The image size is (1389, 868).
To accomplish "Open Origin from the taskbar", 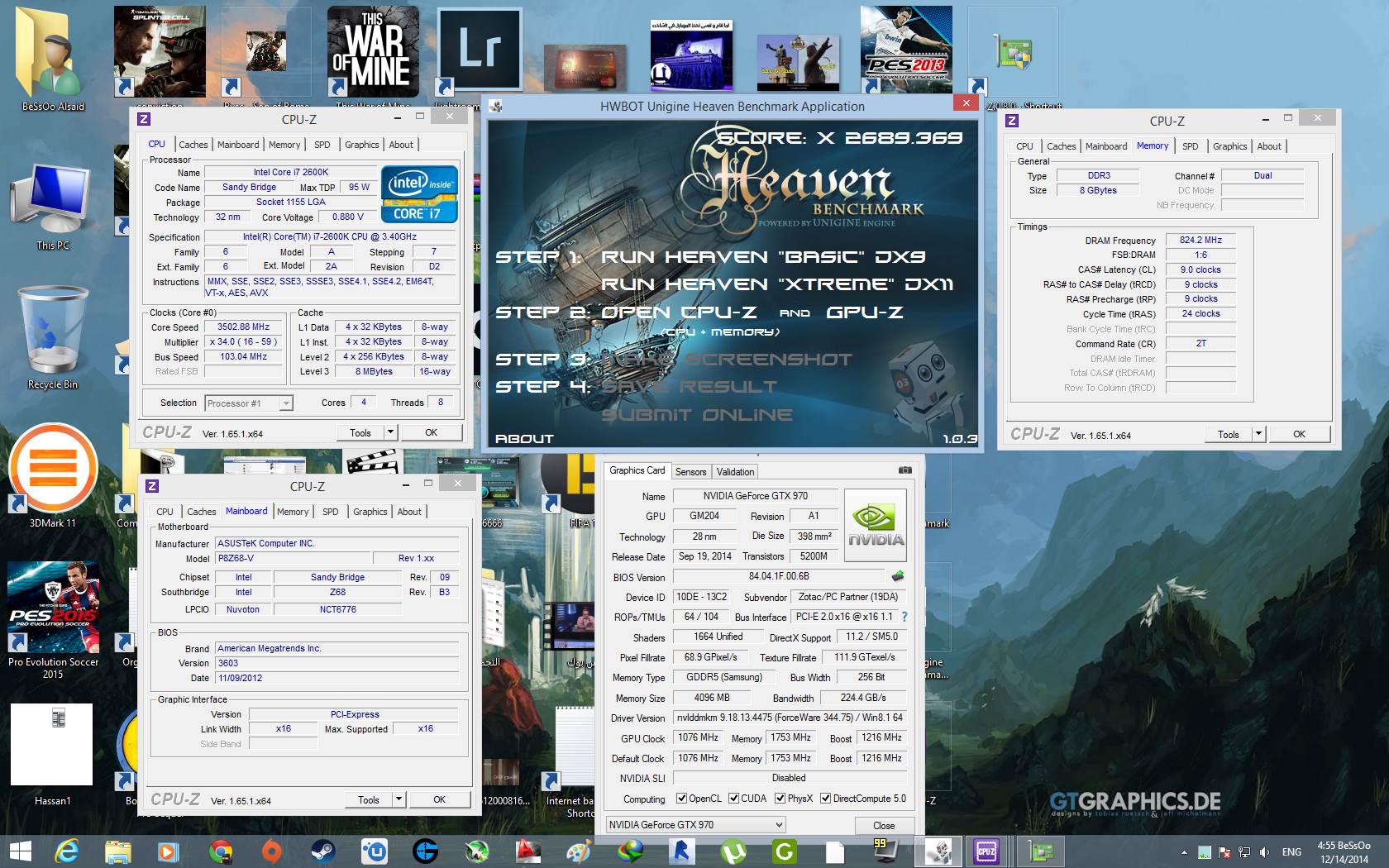I will pos(272,851).
